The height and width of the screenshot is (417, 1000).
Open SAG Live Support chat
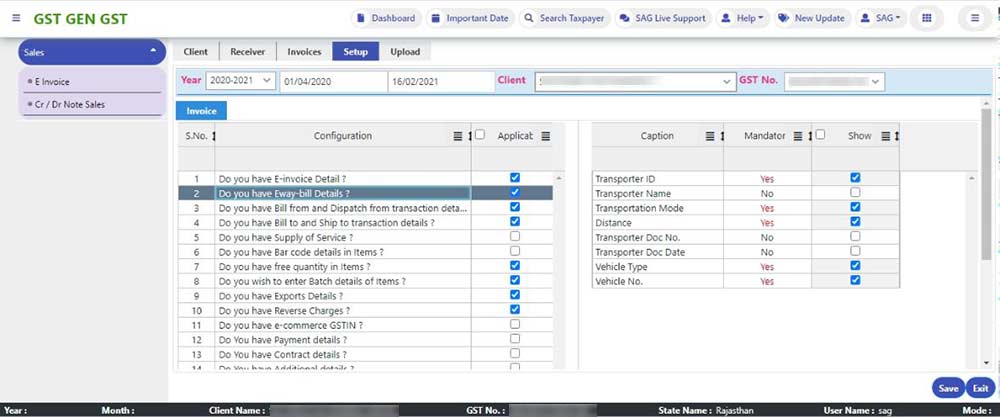click(662, 18)
